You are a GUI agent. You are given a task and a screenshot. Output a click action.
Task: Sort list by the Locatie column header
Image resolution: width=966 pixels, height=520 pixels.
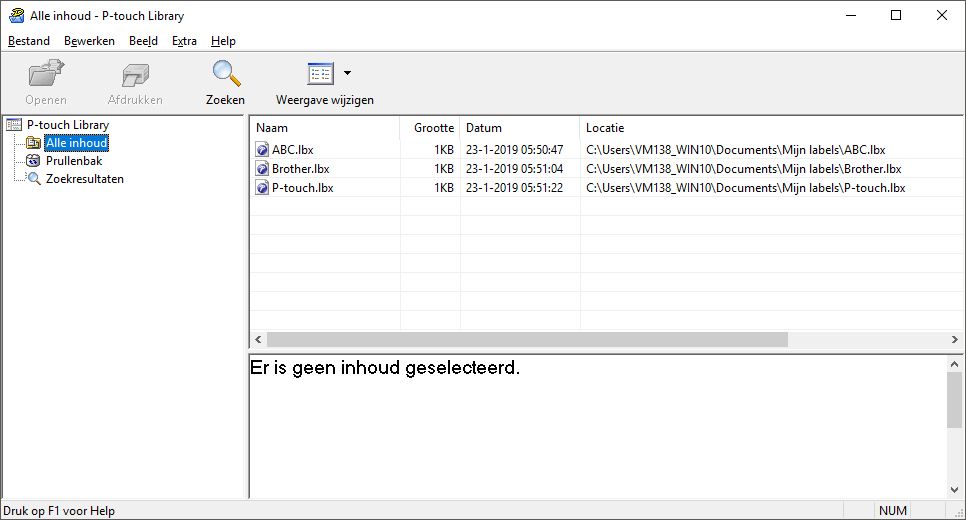[771, 128]
